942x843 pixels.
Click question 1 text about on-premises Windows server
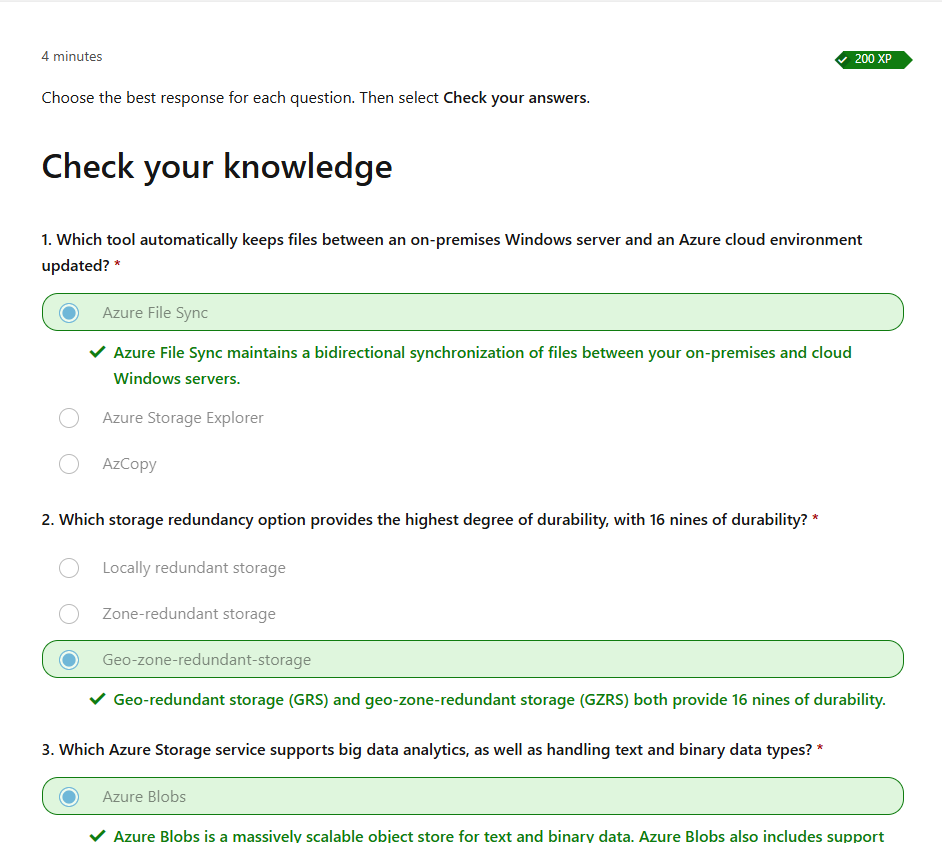pyautogui.click(x=452, y=252)
